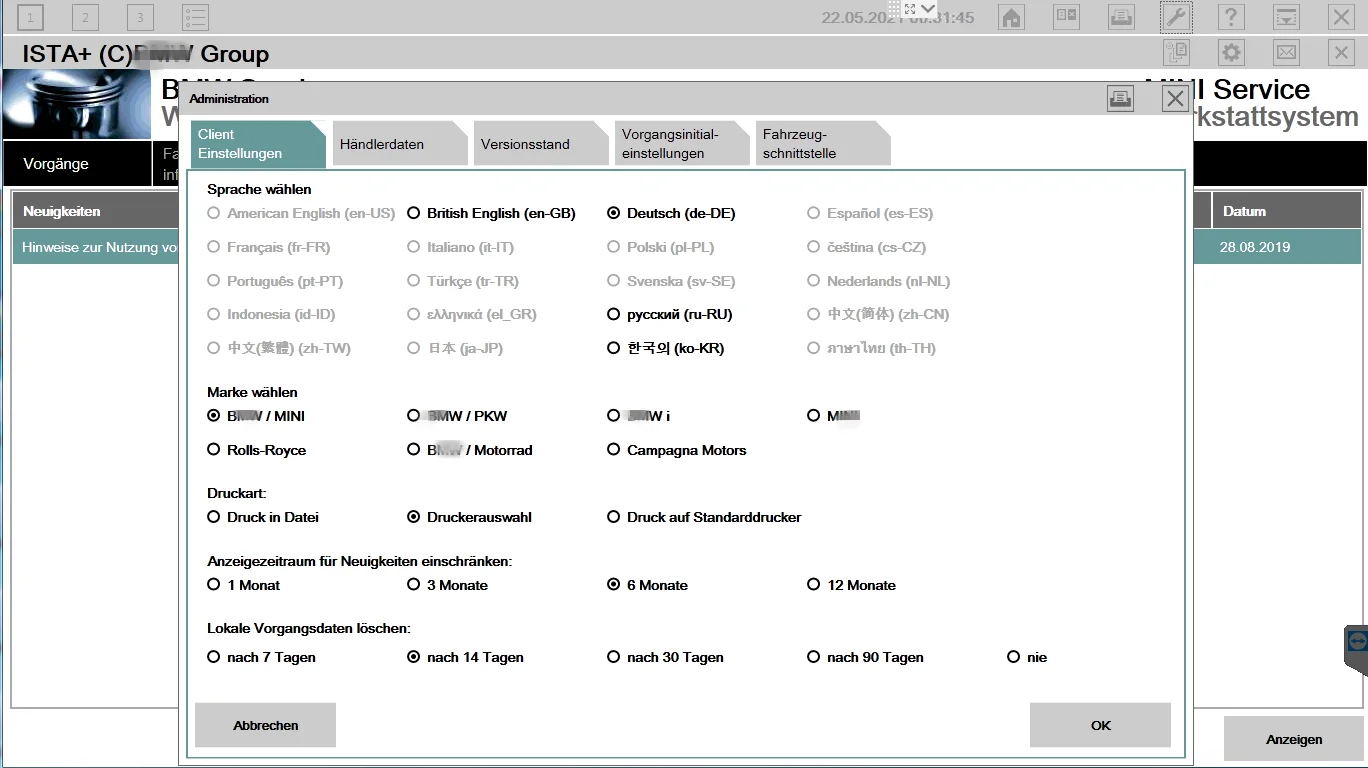Screen dimensions: 1368x768
Task: Choose the Campagna Motors brand option
Action: coord(677,450)
